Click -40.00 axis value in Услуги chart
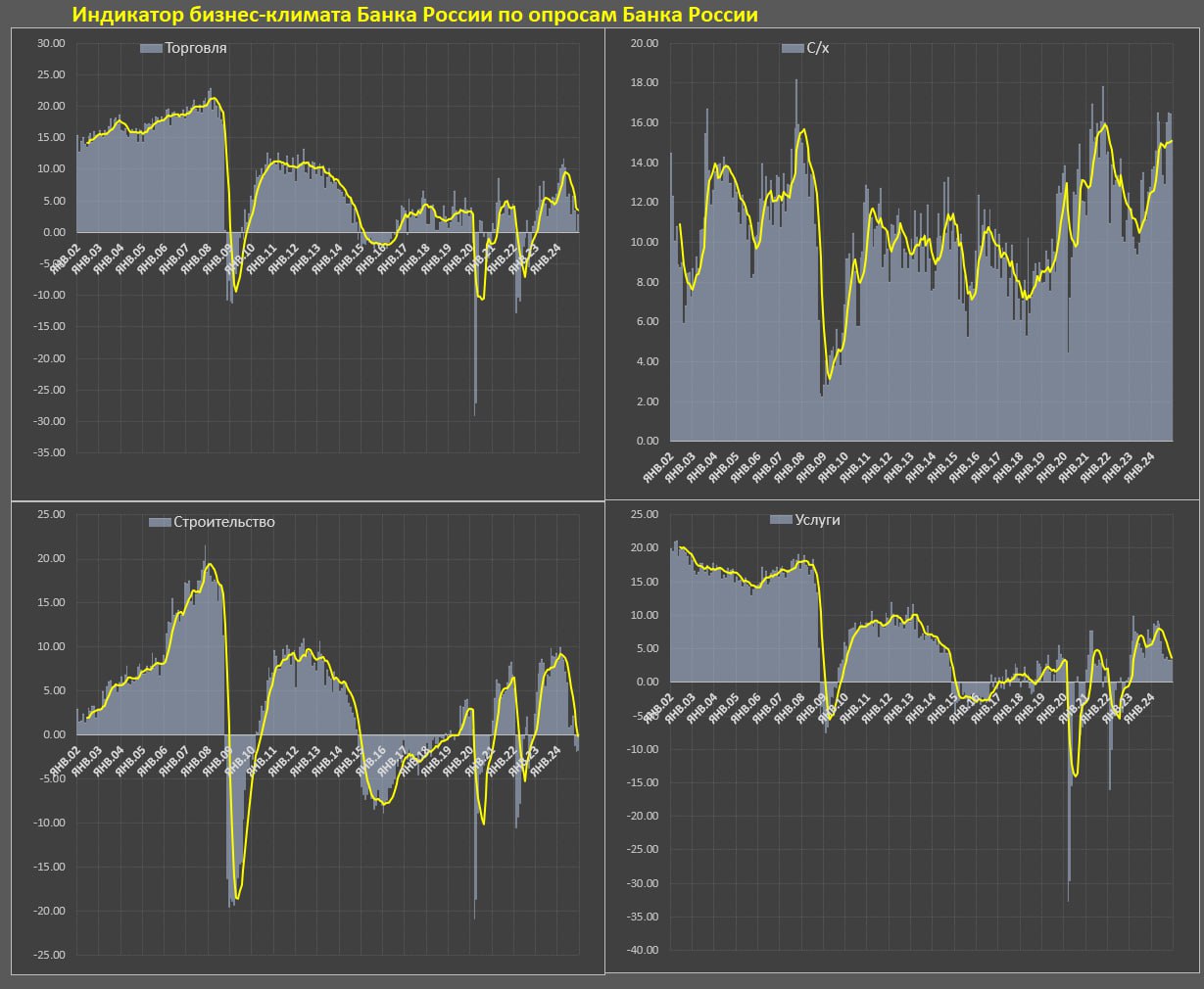The width and height of the screenshot is (1204, 989). 643,951
